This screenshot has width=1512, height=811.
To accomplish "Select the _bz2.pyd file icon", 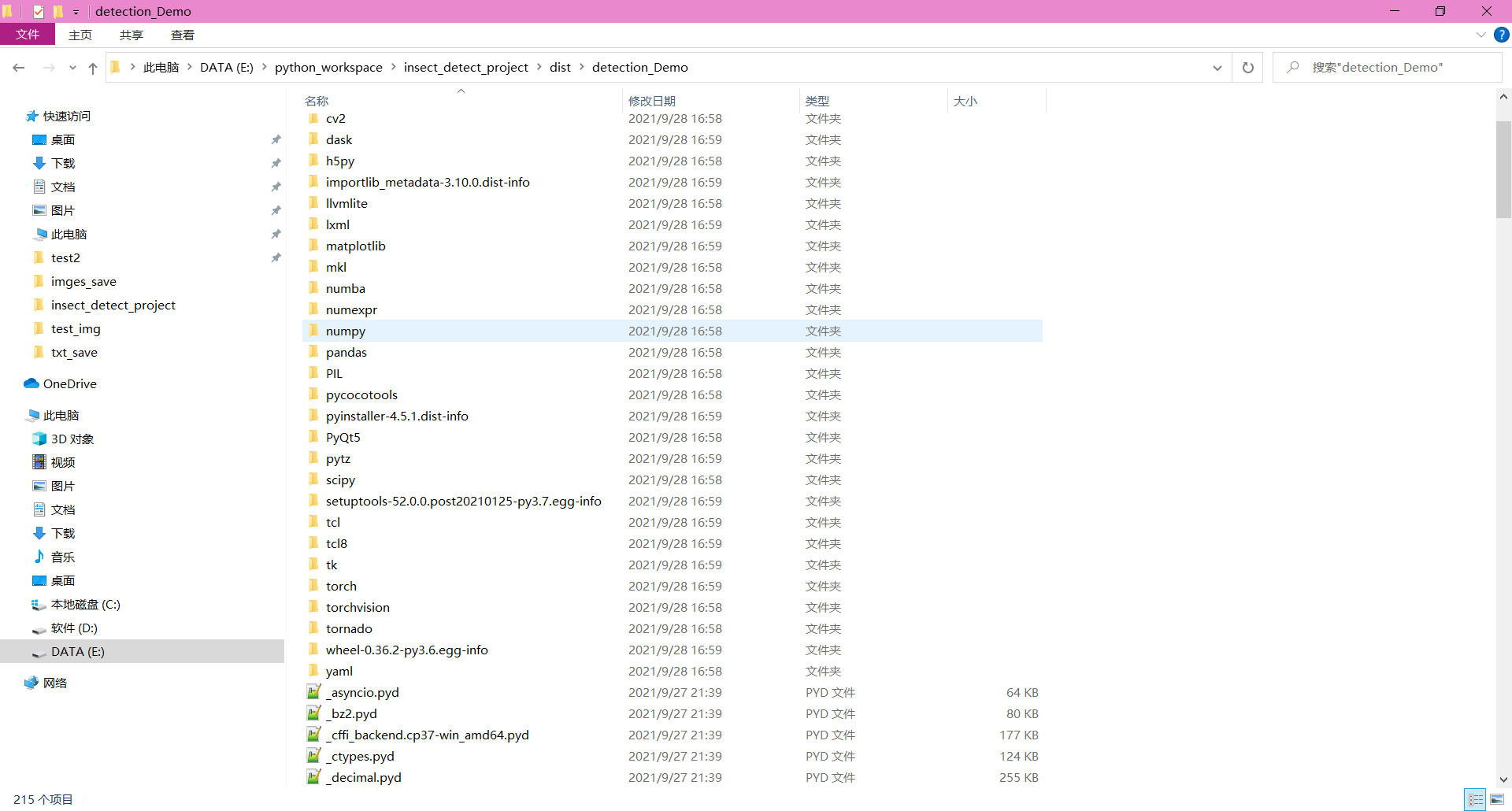I will click(314, 713).
